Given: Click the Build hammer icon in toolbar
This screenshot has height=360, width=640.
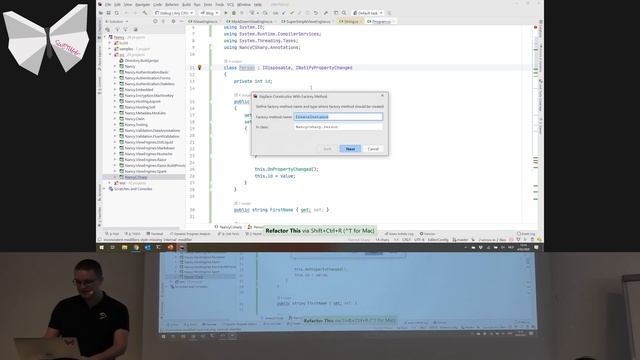Looking at the screenshot, I should 145,13.
